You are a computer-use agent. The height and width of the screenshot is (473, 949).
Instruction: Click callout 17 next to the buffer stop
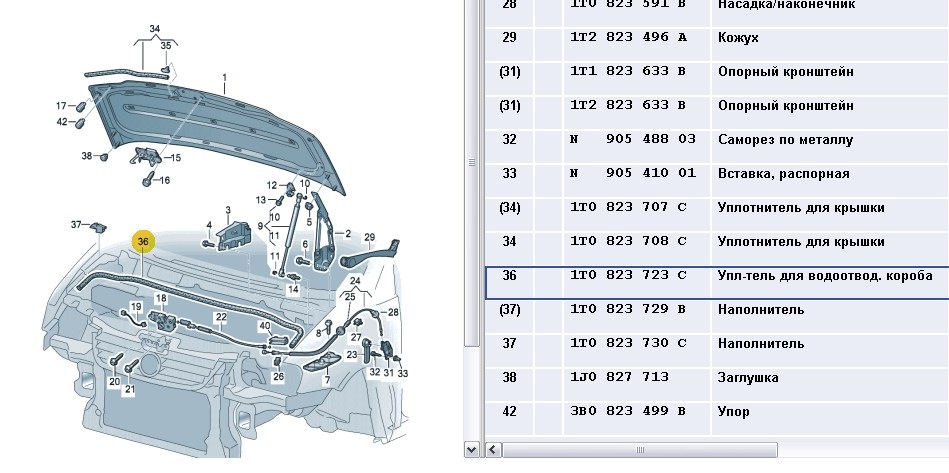click(x=61, y=106)
